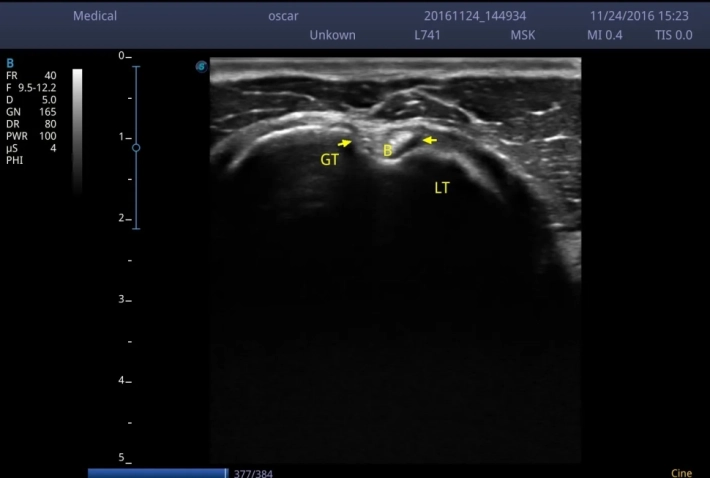Viewport: 710px width, 478px height.
Task: Select the GT annotation label
Action: coord(330,159)
